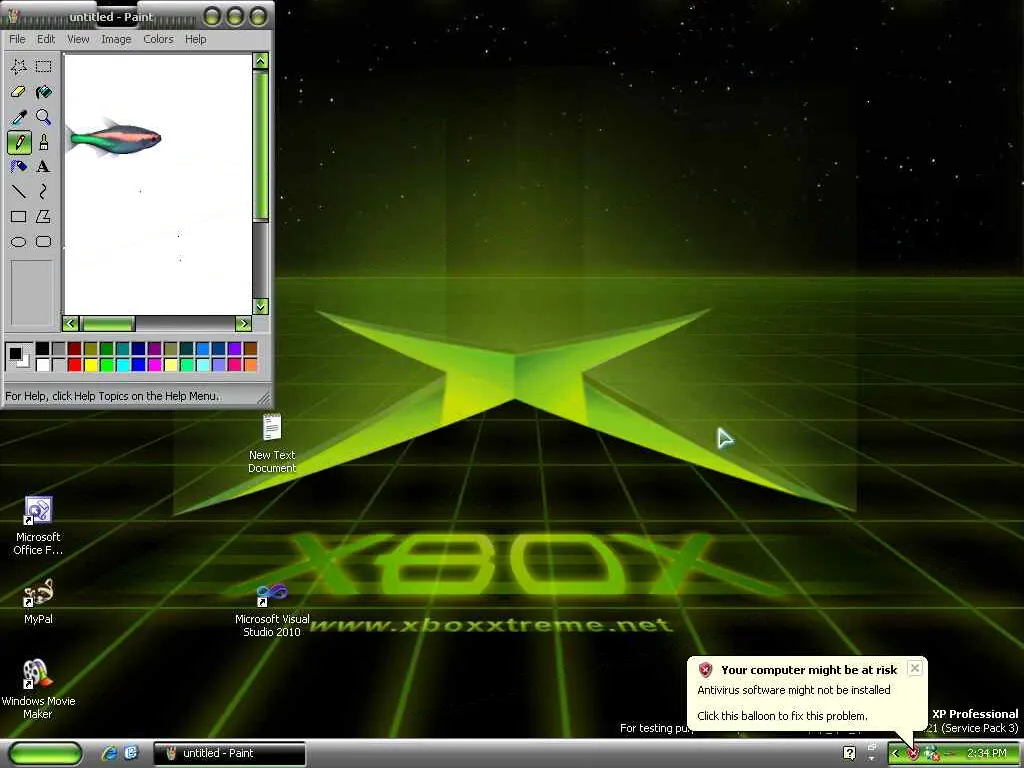This screenshot has width=1024, height=768.
Task: Select the rectangular Select tool
Action: (43, 66)
